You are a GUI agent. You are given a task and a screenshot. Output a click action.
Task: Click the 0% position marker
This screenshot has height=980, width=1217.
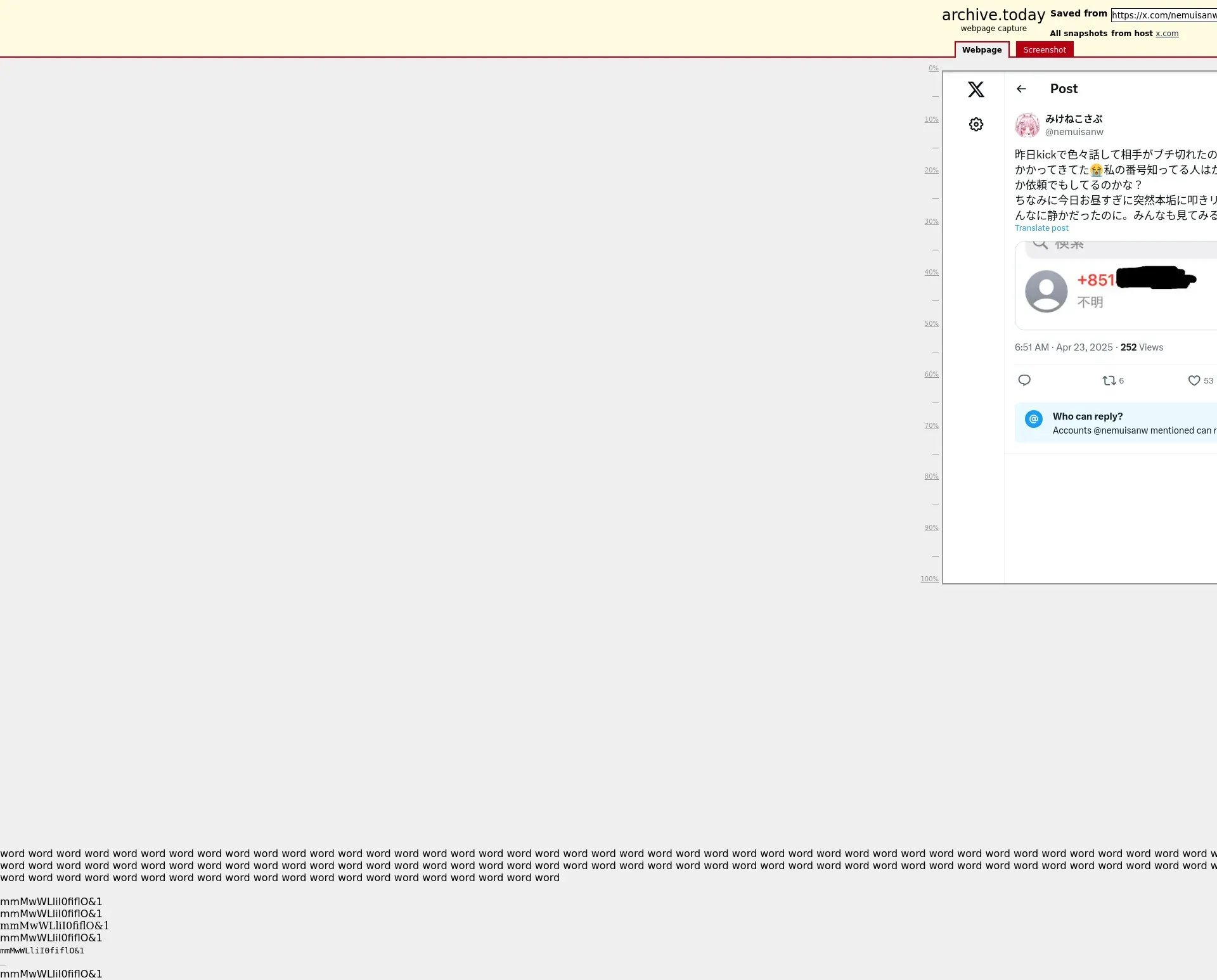[x=933, y=68]
